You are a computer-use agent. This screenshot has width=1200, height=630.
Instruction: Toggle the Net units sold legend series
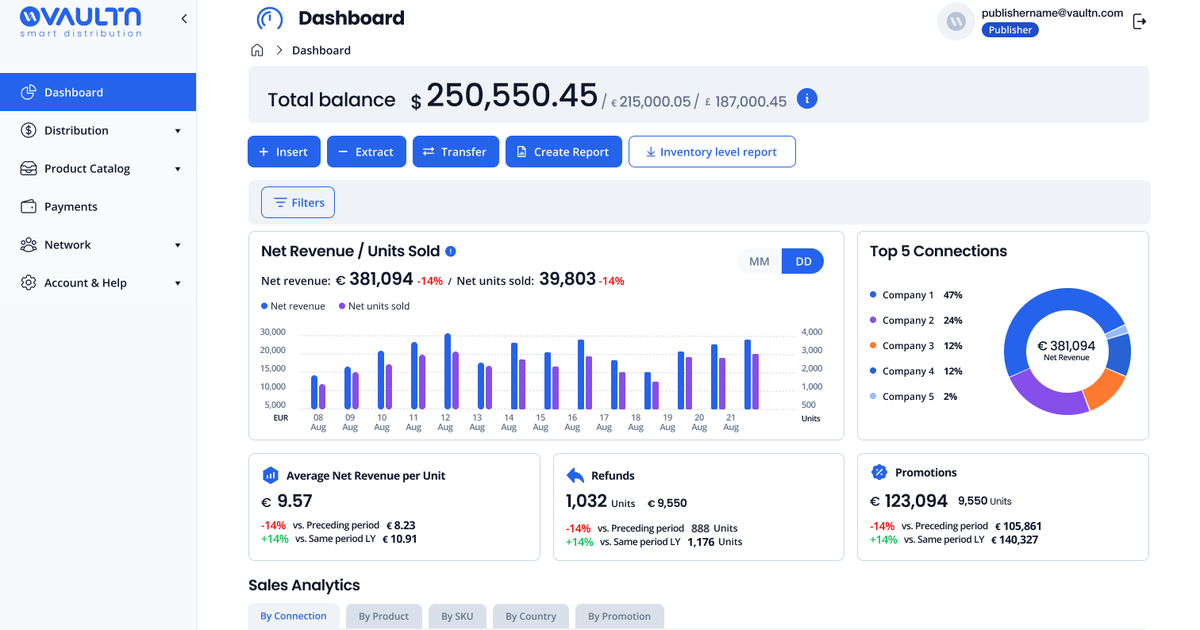pos(374,306)
